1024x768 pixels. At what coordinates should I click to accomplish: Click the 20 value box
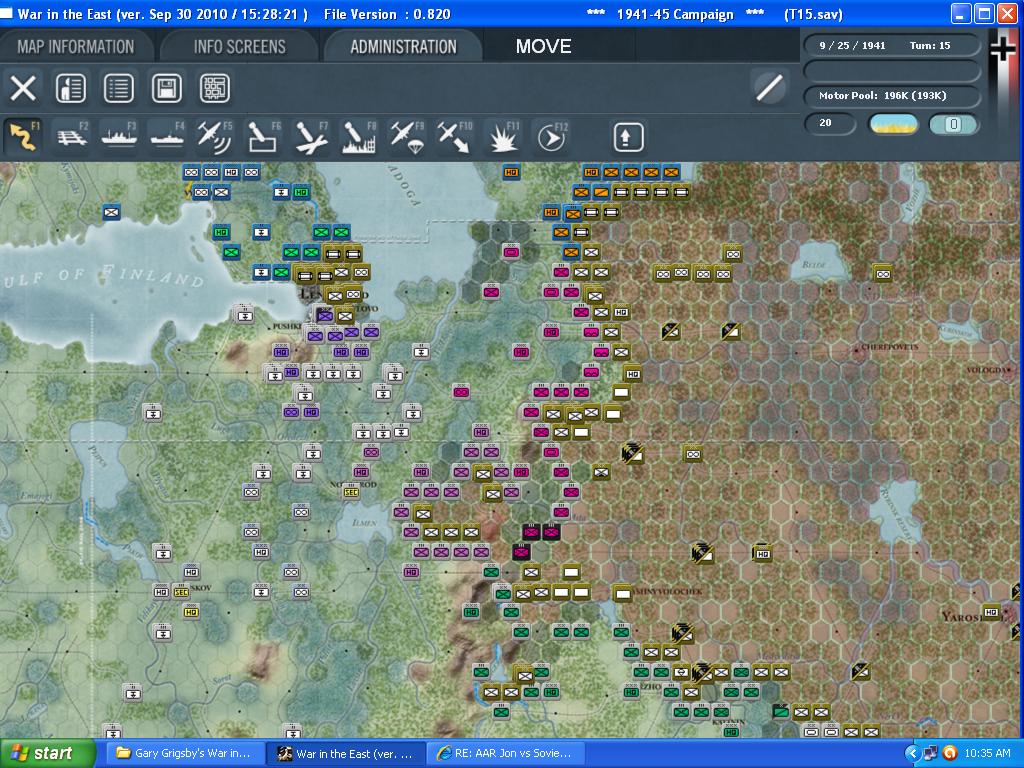(x=829, y=123)
